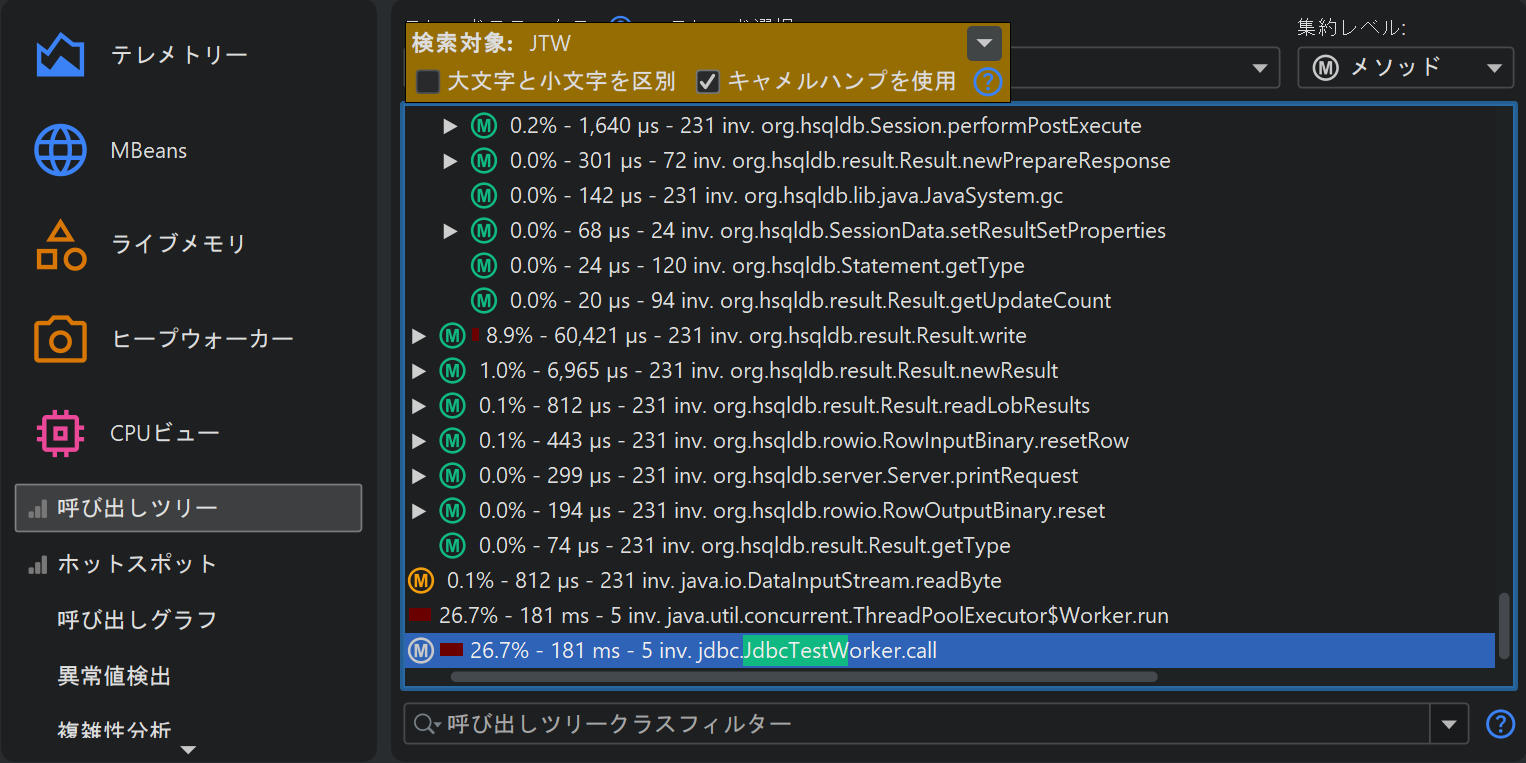Open ライブメモリ shapes icon
This screenshot has height=763, width=1526.
coord(60,245)
